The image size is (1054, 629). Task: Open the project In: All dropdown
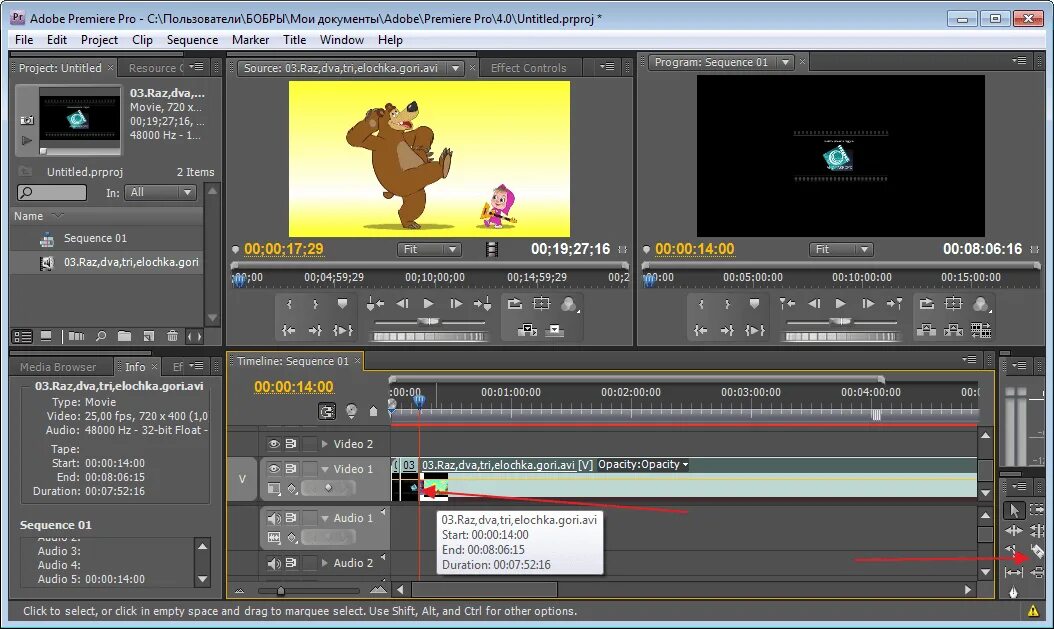point(161,192)
